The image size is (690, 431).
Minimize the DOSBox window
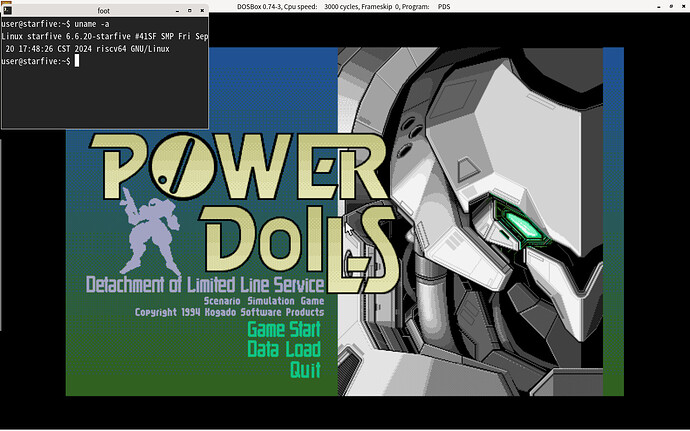pos(659,7)
